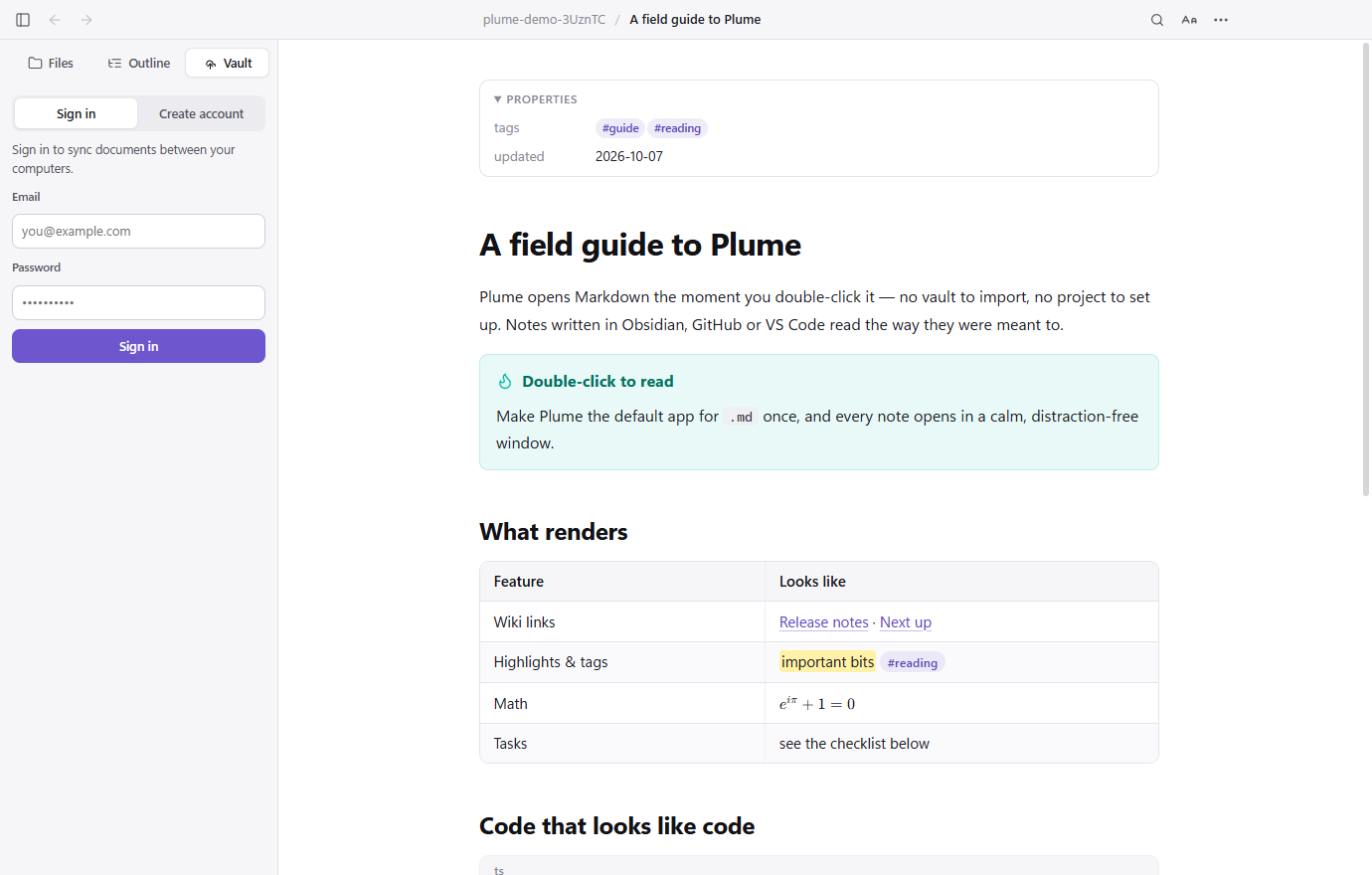Follow the Release notes wiki link

click(824, 622)
